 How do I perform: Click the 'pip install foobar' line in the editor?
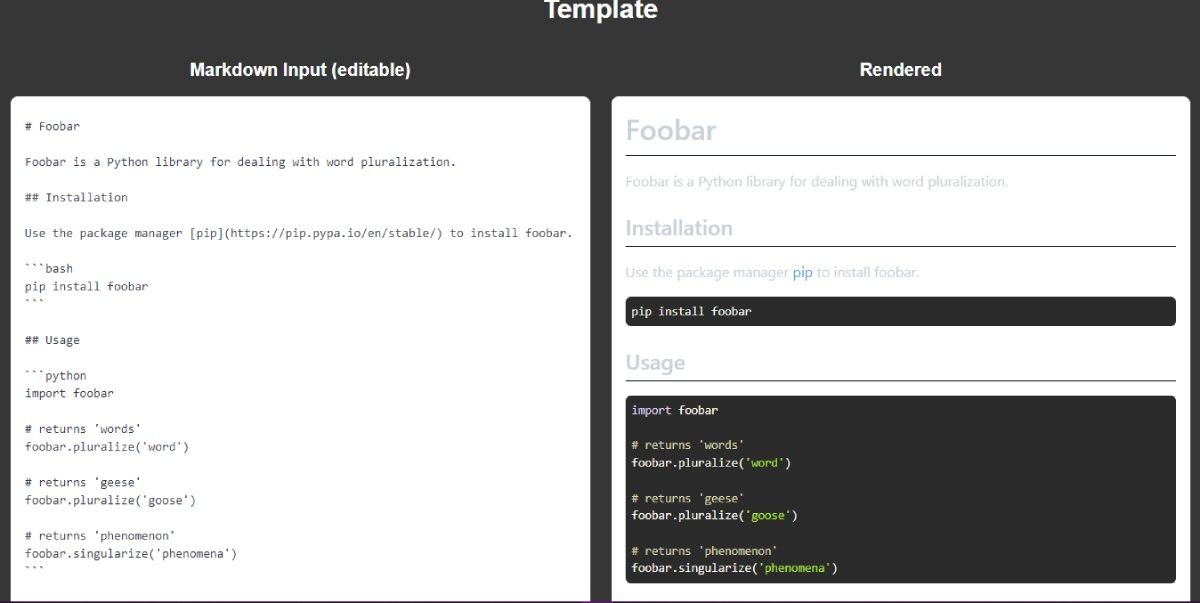[x=85, y=285]
